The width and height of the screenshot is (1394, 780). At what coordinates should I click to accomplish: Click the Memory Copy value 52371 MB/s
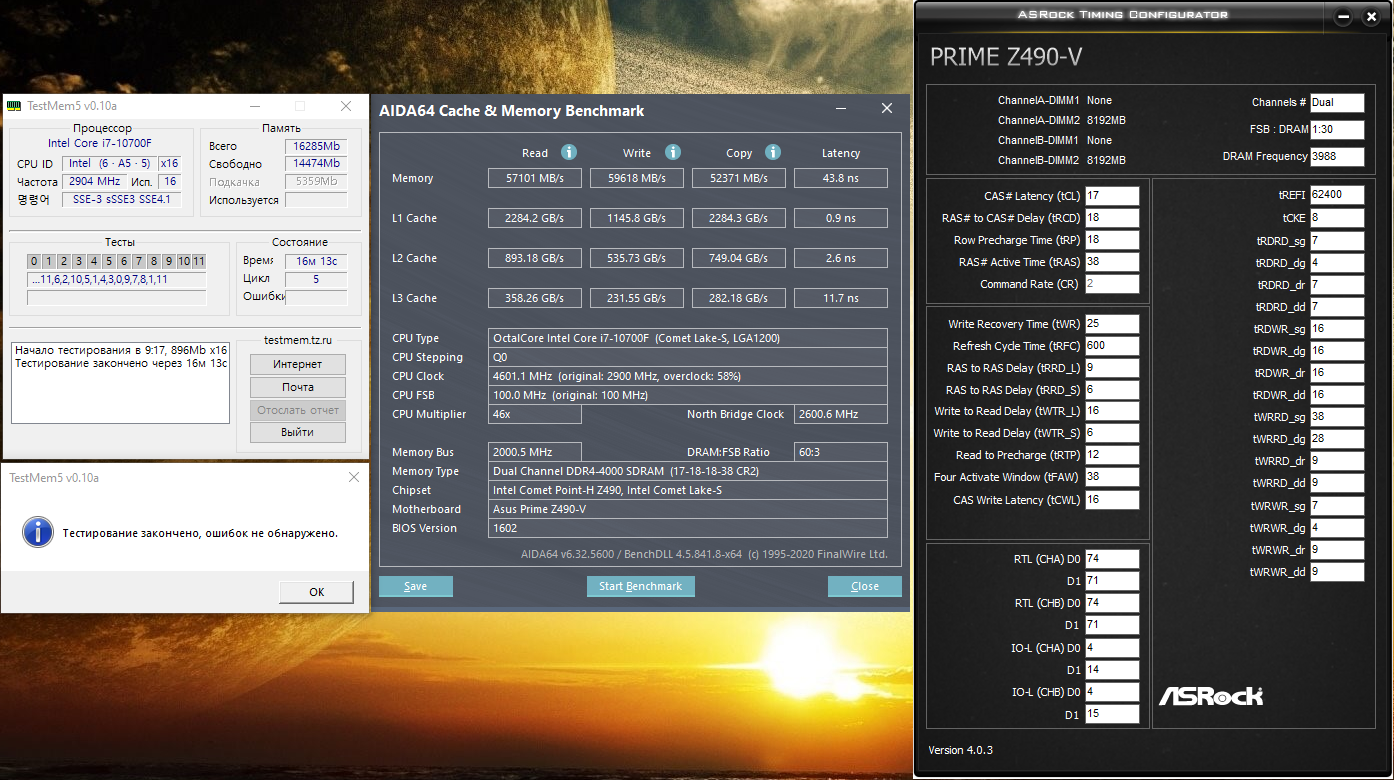(739, 178)
